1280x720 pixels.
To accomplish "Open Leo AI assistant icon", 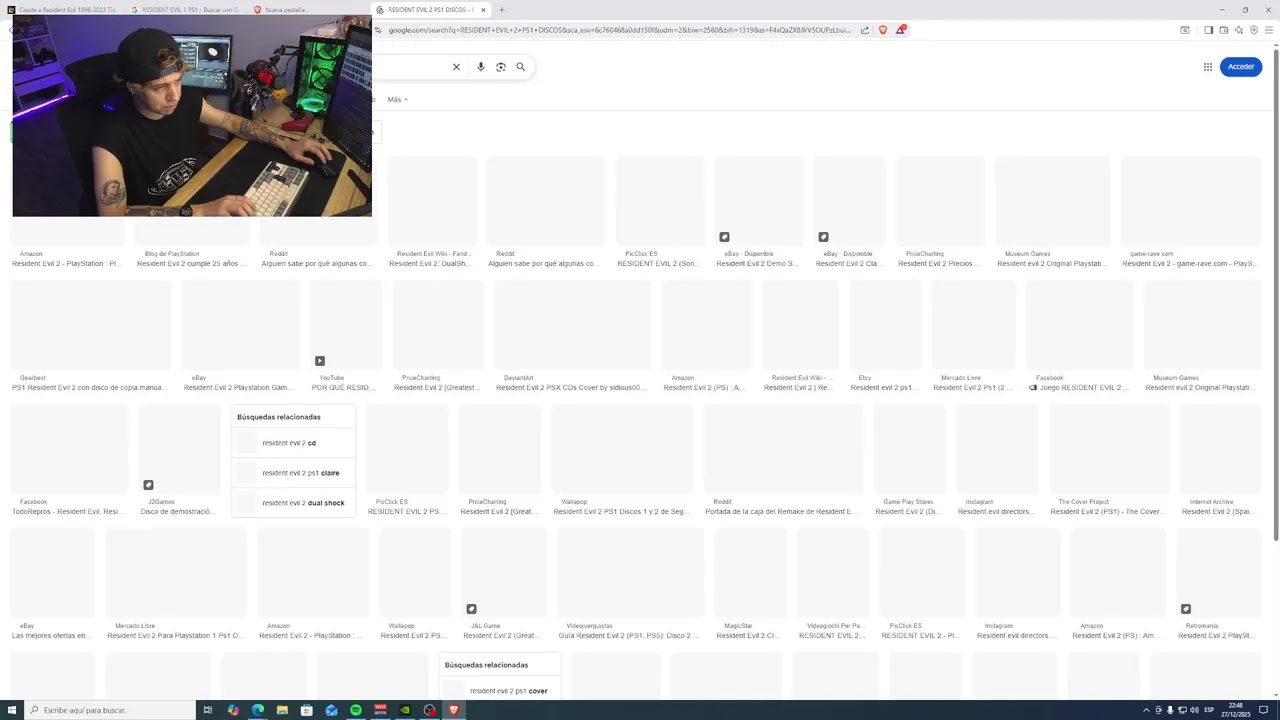I will pos(1238,30).
